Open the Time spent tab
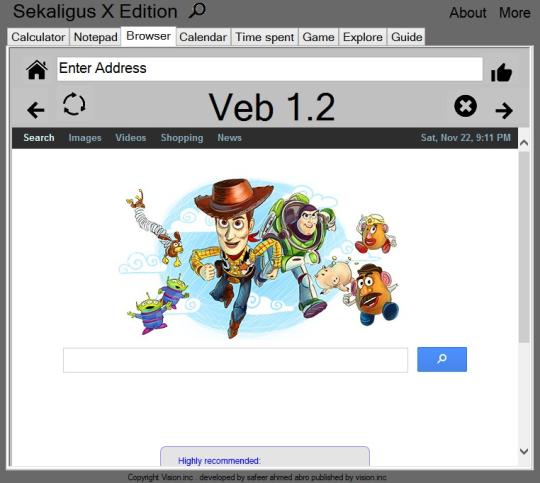Screen dimensions: 540x483 coord(264,37)
